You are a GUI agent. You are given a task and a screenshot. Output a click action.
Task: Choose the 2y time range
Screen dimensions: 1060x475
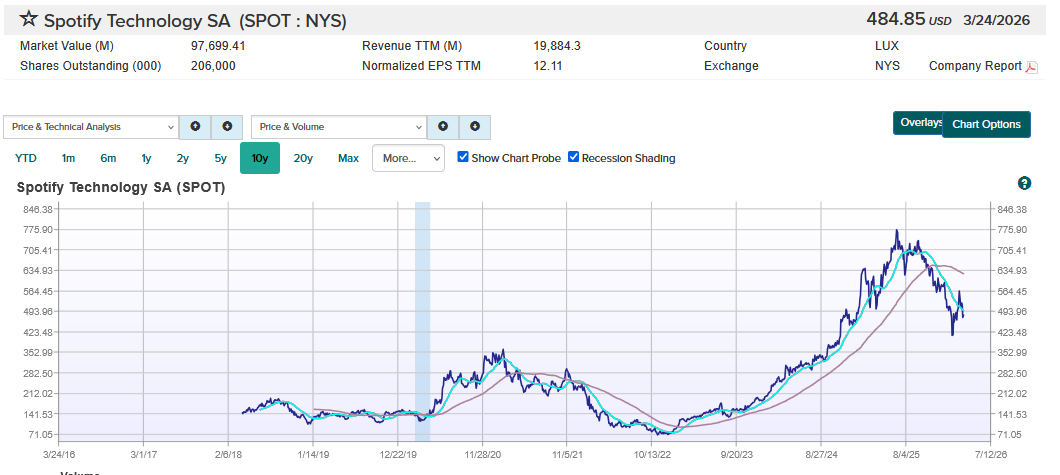(183, 158)
